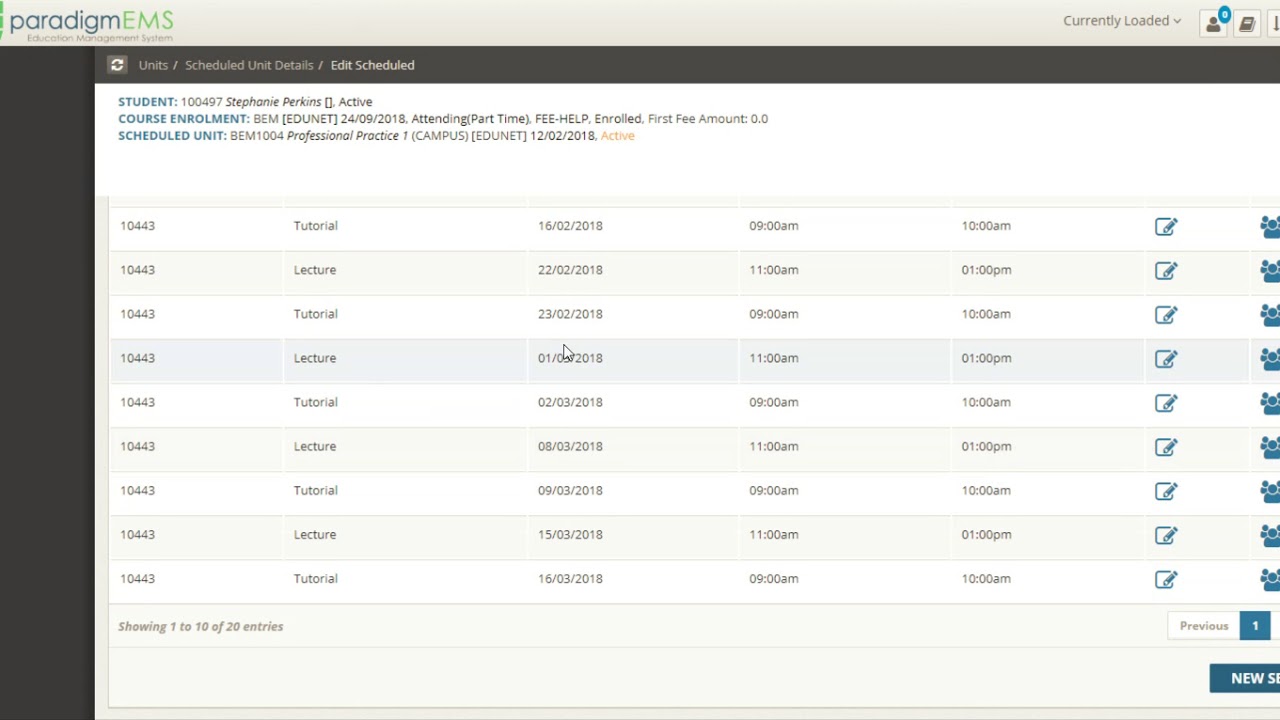Go to Units in the breadcrumb
Screen dimensions: 1280x720
coord(153,65)
